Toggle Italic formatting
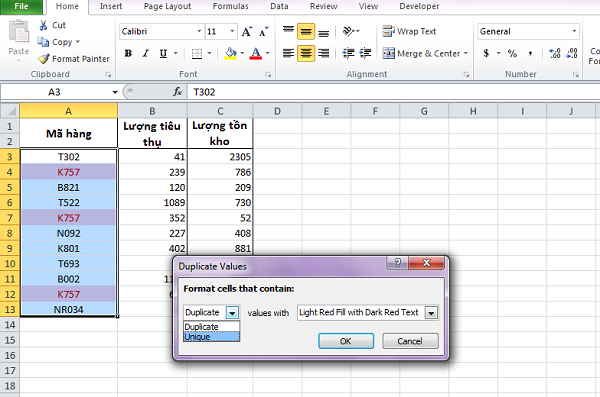The height and width of the screenshot is (397, 600). 145,53
